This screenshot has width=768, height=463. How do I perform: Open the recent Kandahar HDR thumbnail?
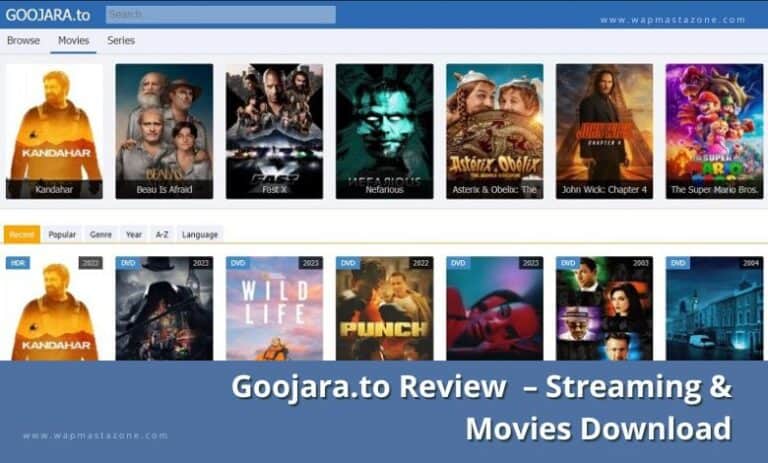54,308
